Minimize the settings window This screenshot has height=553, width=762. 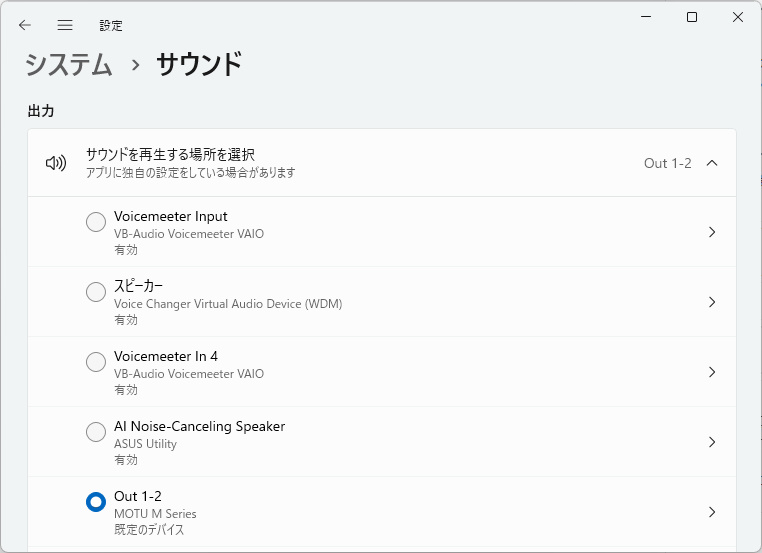coord(646,17)
